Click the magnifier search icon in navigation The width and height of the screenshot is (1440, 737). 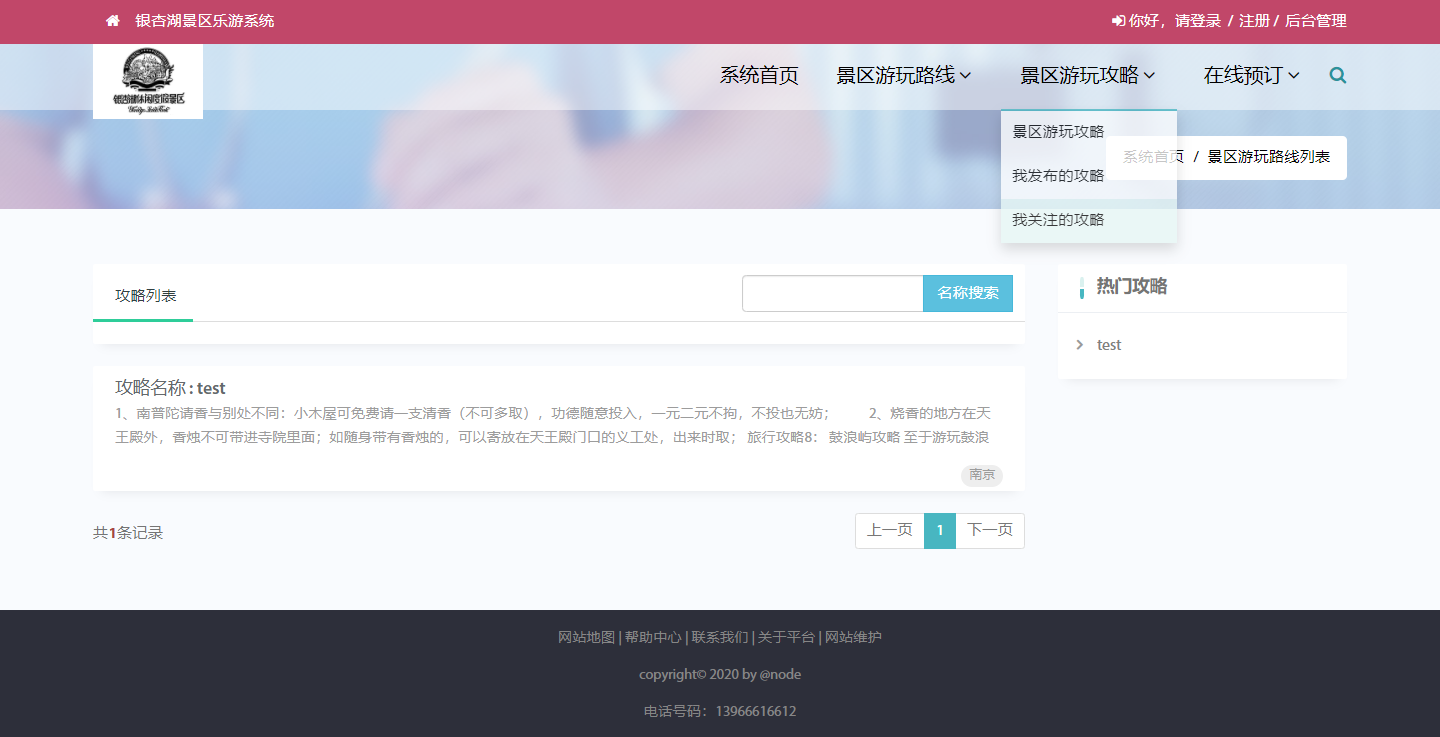(1337, 75)
